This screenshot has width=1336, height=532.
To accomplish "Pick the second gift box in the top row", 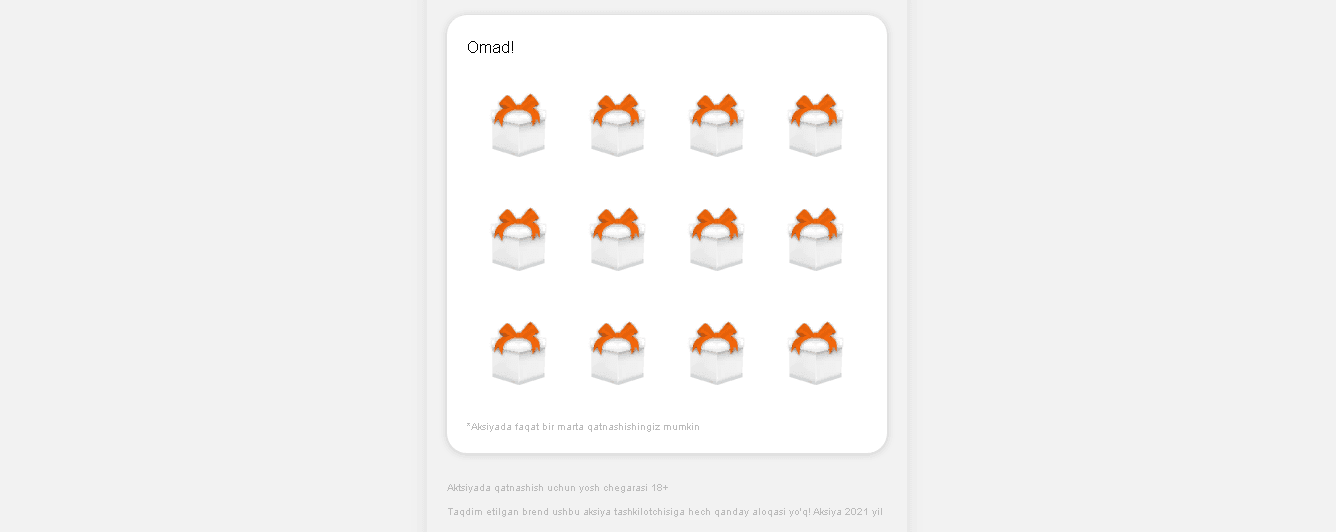I will 617,125.
